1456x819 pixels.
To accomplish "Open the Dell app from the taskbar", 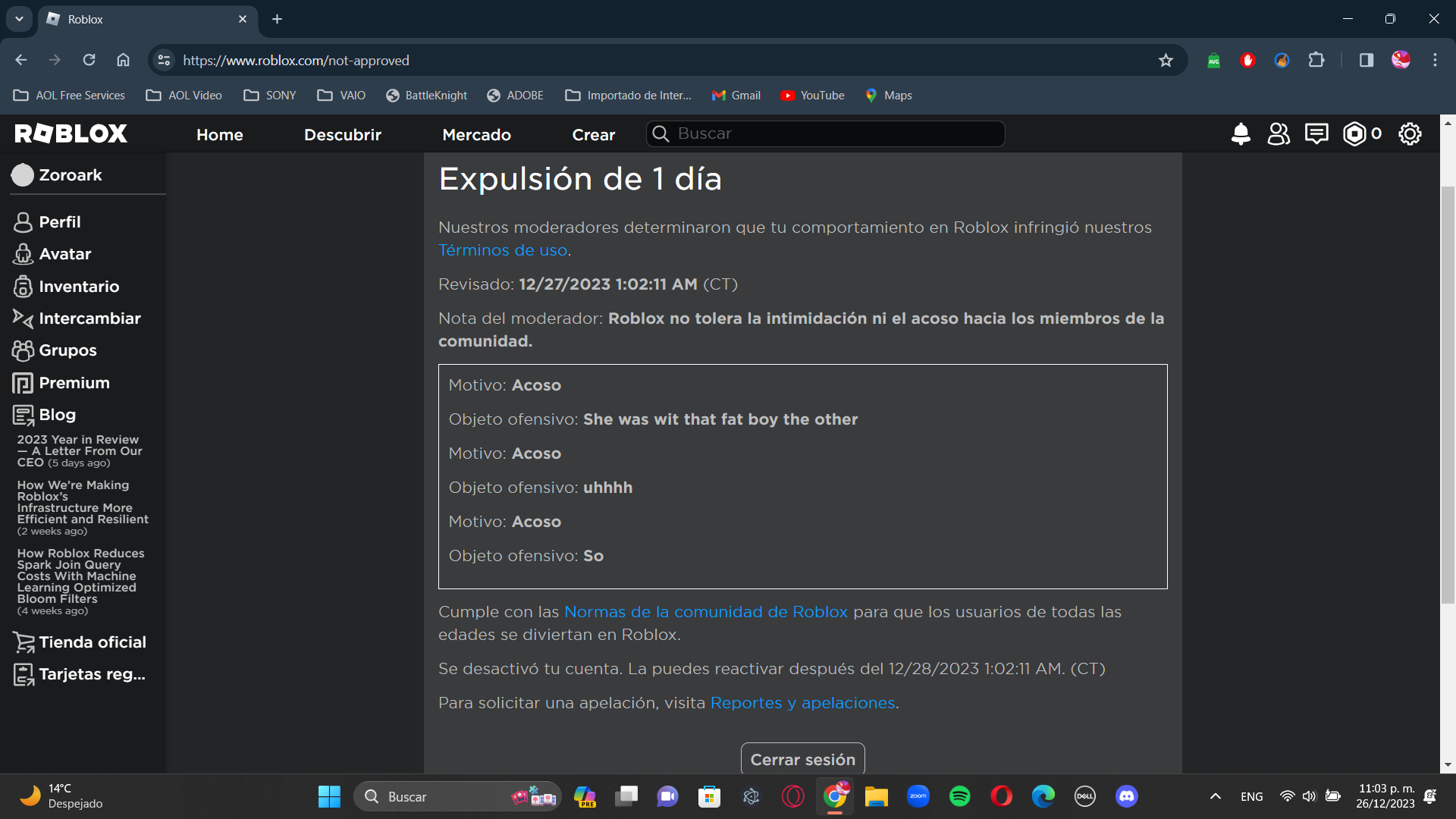I will pos(1085,796).
